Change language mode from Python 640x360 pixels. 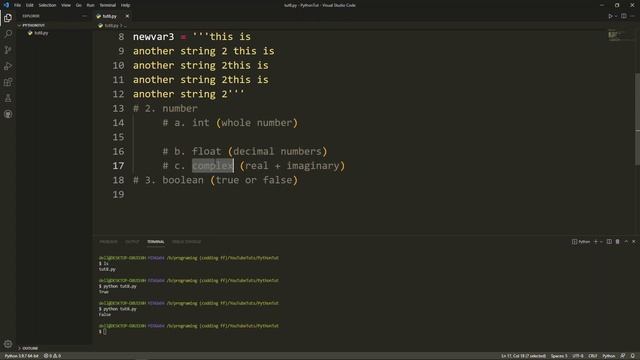[x=609, y=356]
